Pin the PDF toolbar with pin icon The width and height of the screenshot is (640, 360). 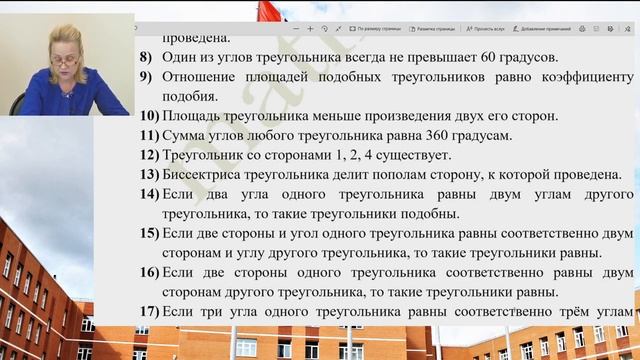pyautogui.click(x=628, y=29)
